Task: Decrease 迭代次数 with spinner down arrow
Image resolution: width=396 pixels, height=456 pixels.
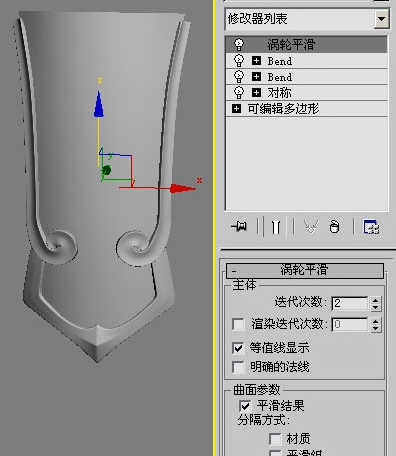Action: click(376, 307)
